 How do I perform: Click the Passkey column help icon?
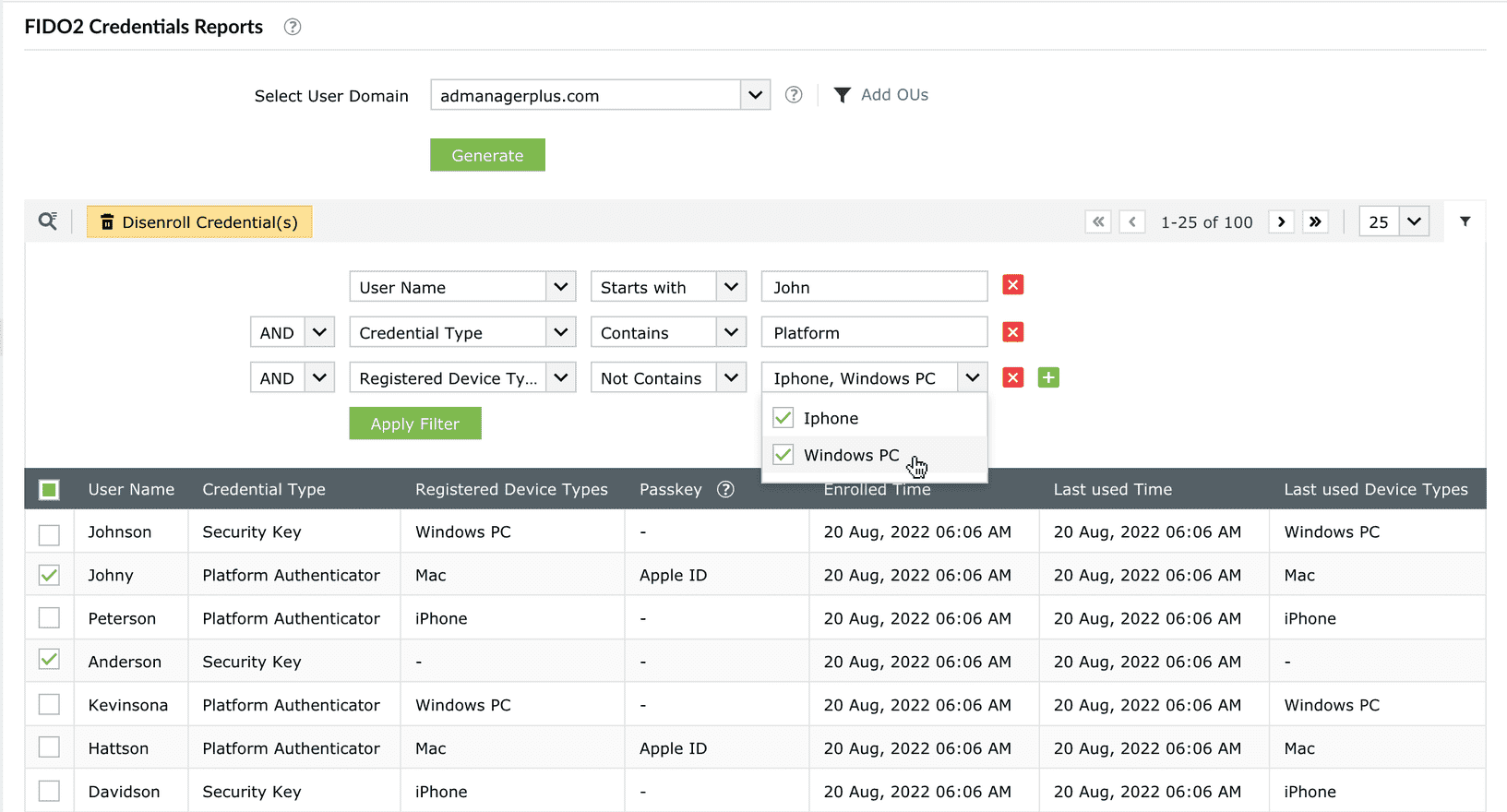[x=726, y=490]
